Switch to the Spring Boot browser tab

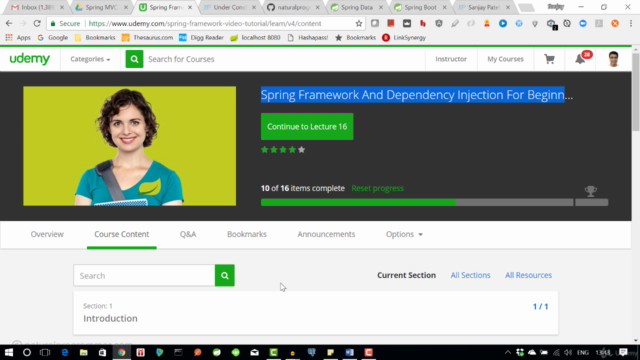420,7
